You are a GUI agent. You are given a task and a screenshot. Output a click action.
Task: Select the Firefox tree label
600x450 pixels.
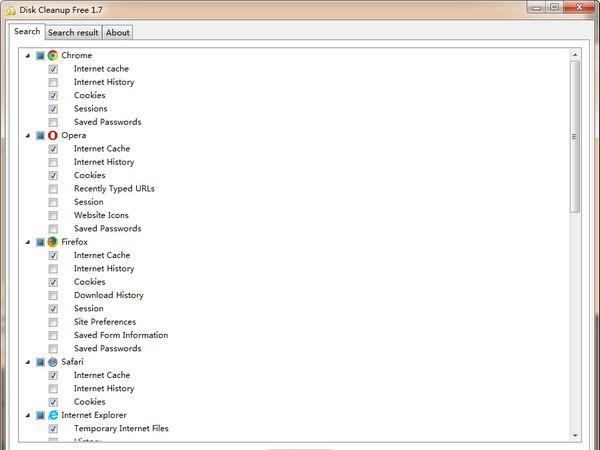coord(75,242)
